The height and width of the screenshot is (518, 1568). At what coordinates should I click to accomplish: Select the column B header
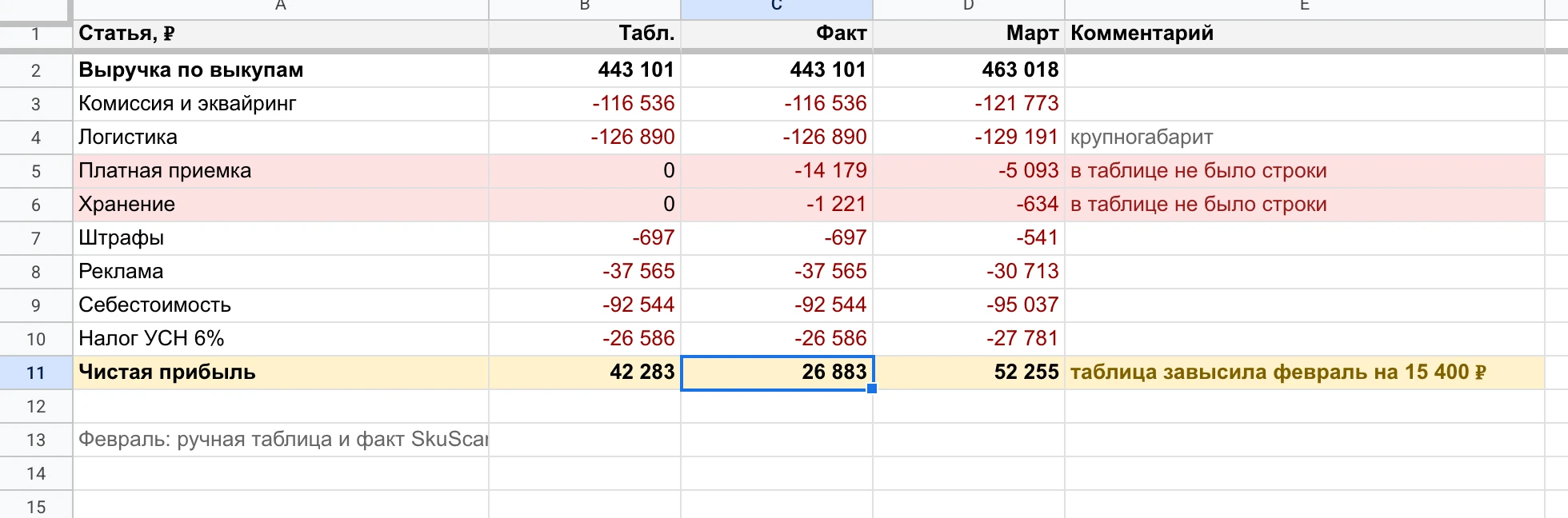click(x=585, y=8)
